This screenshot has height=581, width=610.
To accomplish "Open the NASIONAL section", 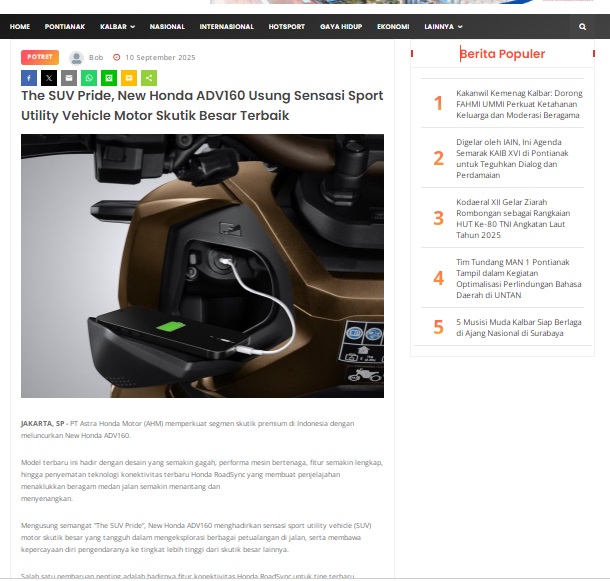I will coord(167,26).
